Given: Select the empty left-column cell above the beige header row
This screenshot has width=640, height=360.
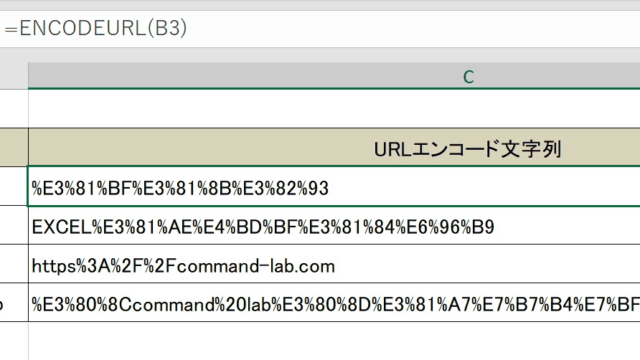Looking at the screenshot, I should pos(14,109).
